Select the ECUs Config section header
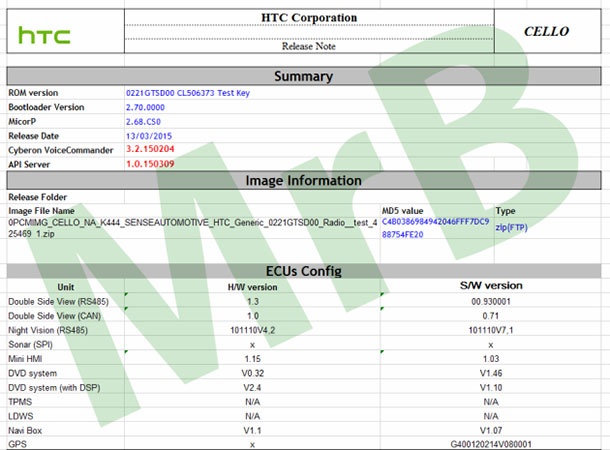Screen dimensions: 610x450 (304, 271)
